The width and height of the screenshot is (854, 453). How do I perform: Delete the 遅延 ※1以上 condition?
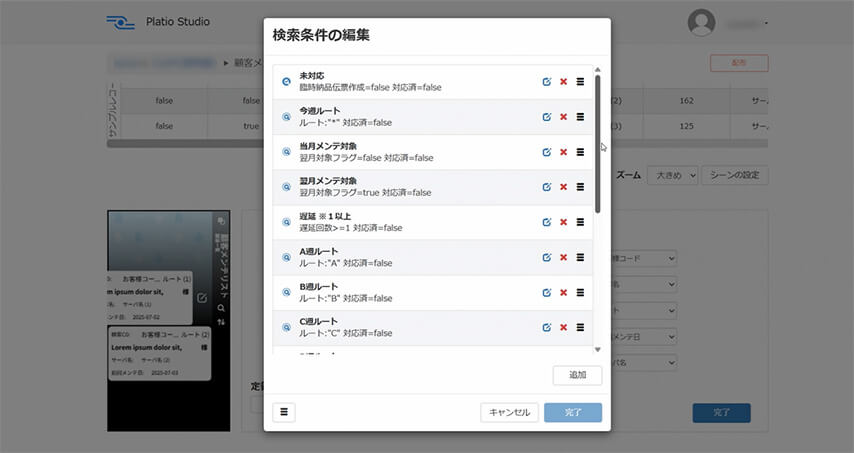point(563,222)
